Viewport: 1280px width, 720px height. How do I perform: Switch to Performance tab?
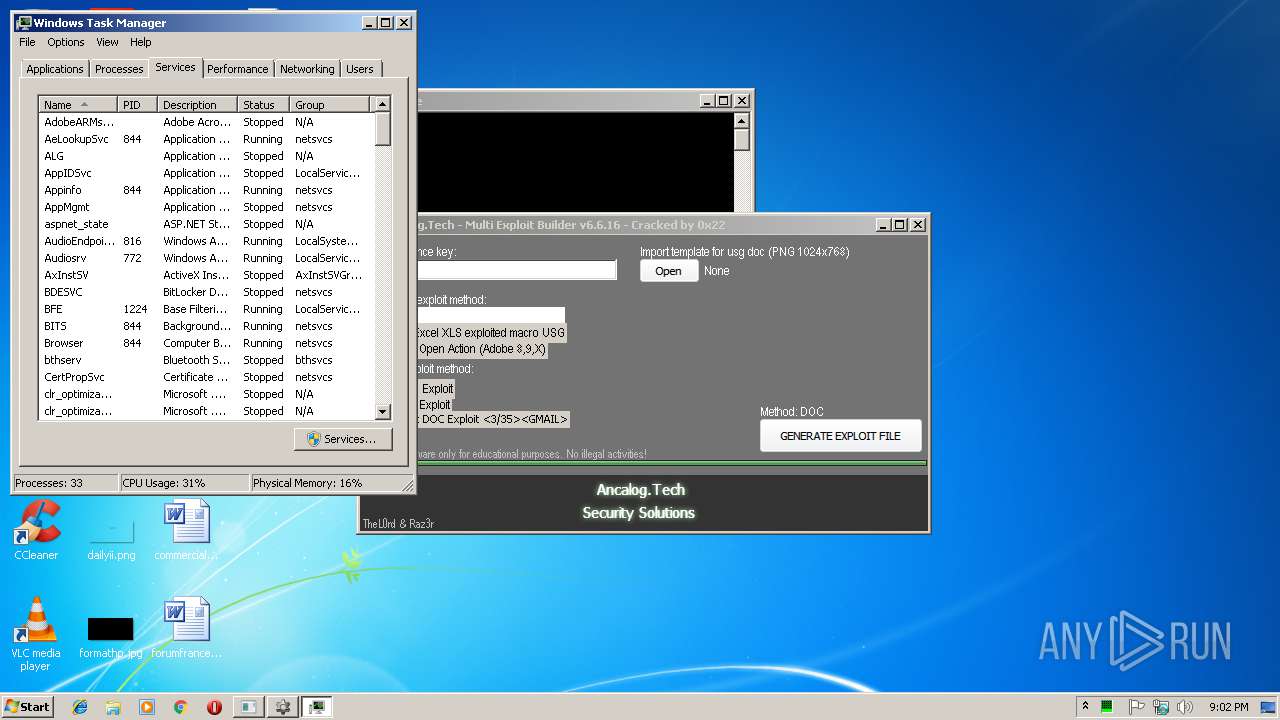point(238,69)
